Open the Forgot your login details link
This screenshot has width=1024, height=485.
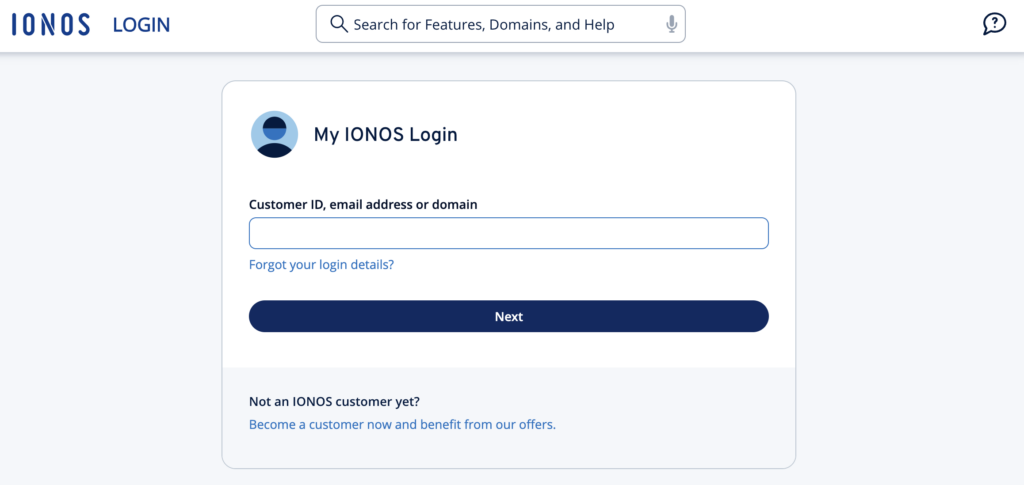tap(321, 265)
